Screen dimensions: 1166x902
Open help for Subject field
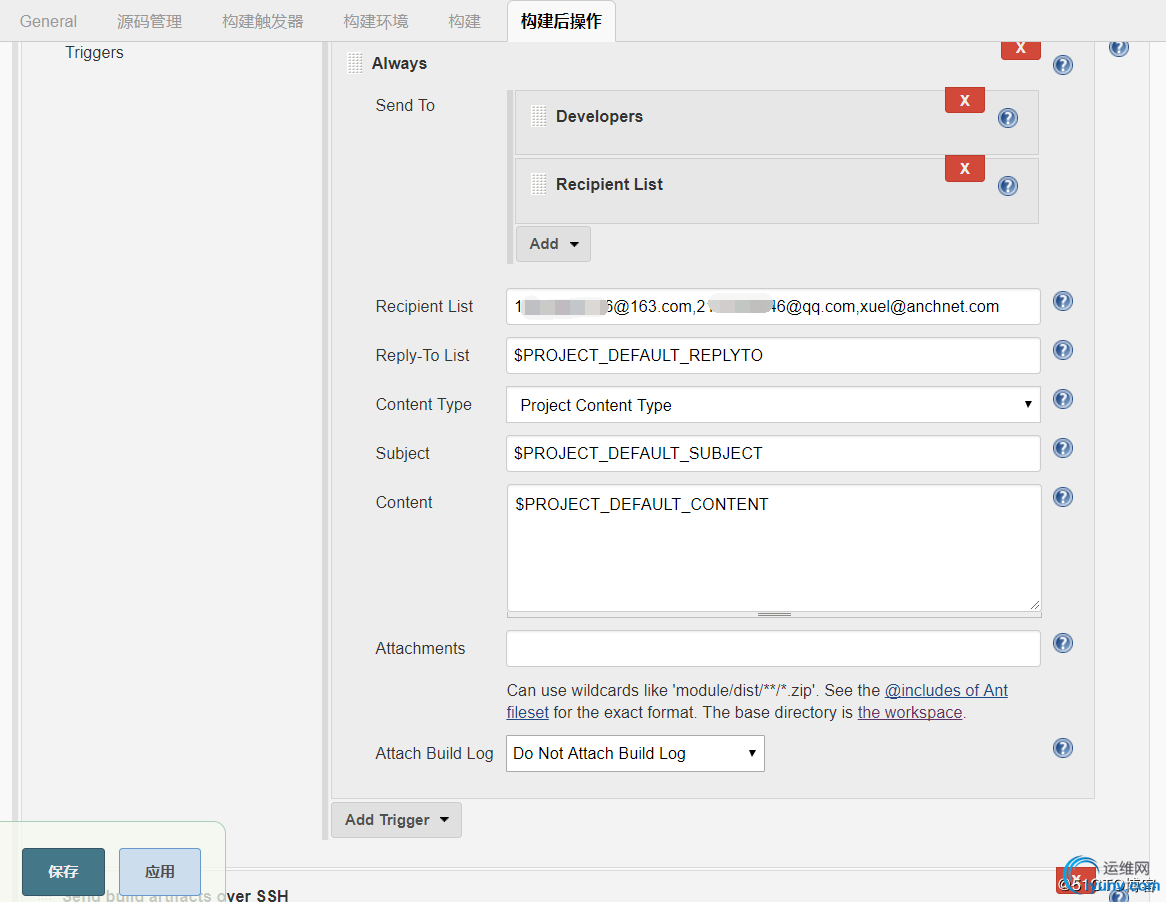click(1063, 448)
